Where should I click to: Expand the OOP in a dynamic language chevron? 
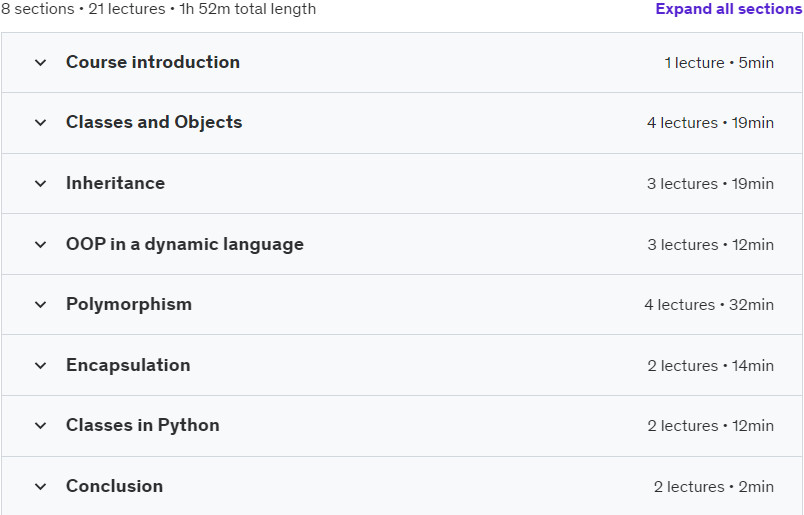[x=41, y=245]
